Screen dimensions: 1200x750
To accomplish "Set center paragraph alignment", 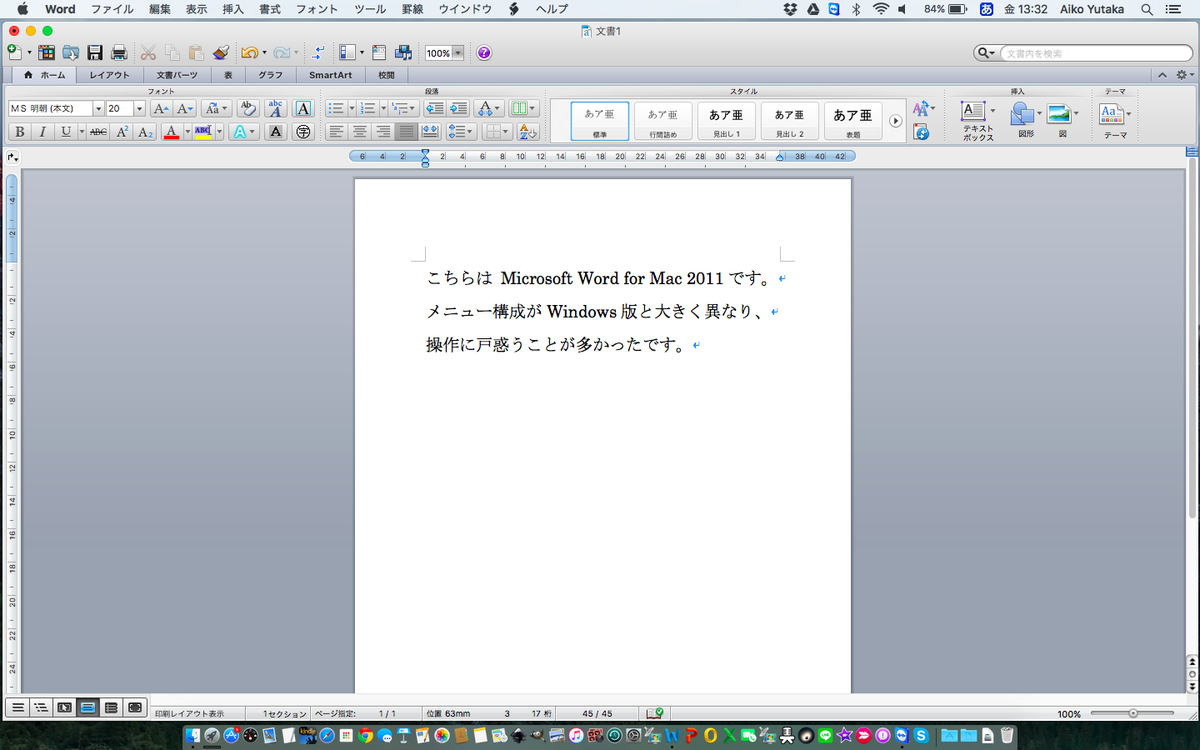I will click(360, 131).
